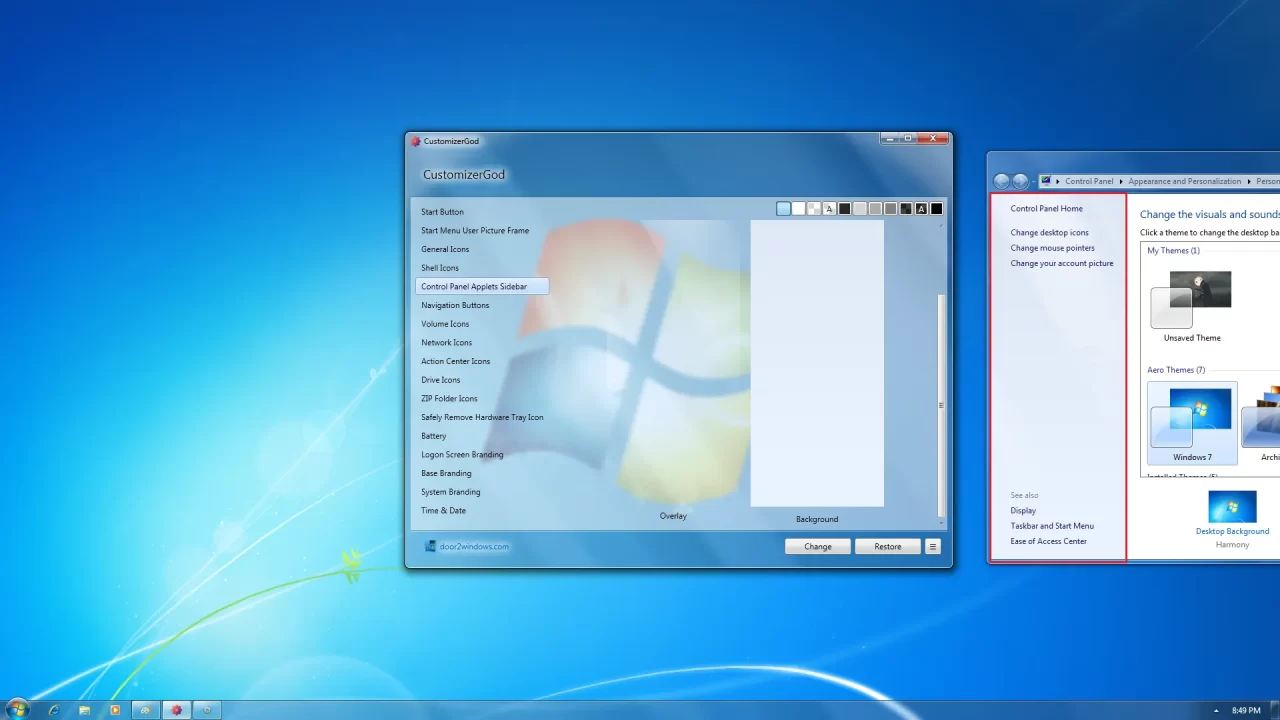Click the Control Panel icon in the address bar
The height and width of the screenshot is (720, 1280).
point(1046,181)
